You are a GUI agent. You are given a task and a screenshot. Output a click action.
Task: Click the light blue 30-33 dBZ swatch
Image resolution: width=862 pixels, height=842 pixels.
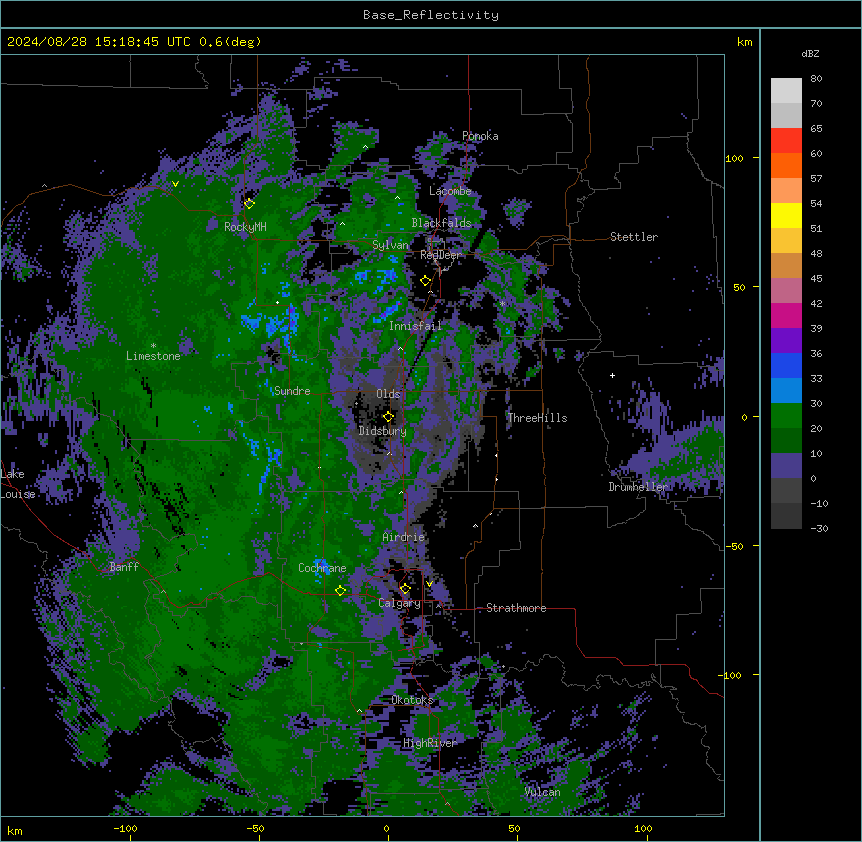(786, 391)
